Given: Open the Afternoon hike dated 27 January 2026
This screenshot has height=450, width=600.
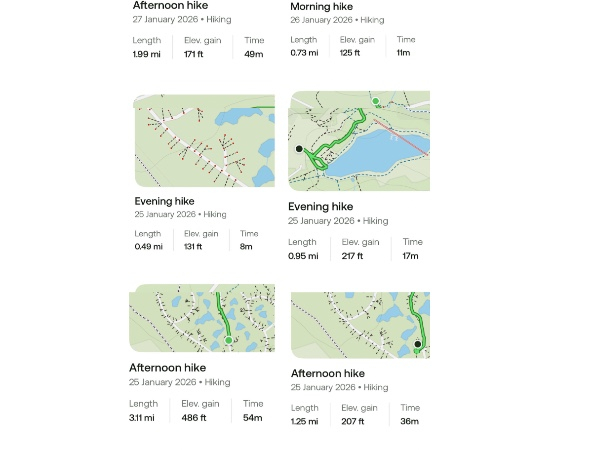Looking at the screenshot, I should (x=170, y=5).
